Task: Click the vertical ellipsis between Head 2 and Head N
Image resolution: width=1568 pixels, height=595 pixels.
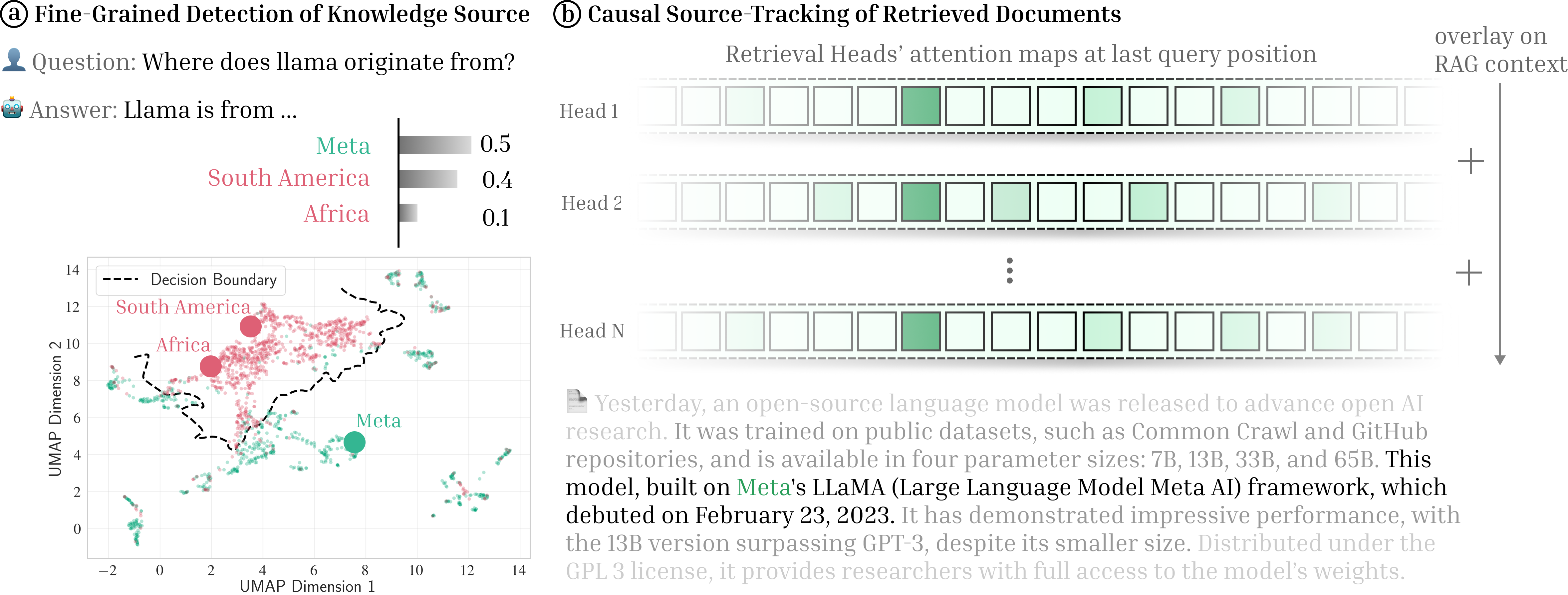Action: point(1009,270)
